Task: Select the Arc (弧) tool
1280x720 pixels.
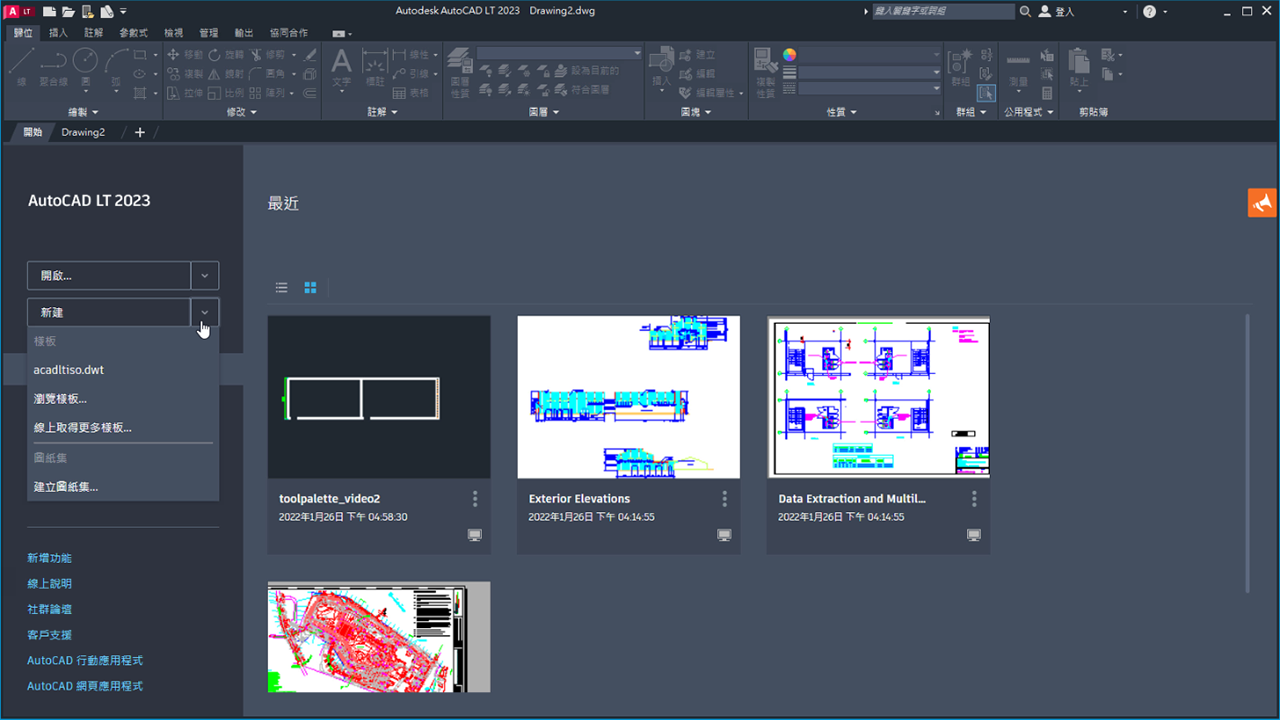Action: point(115,66)
